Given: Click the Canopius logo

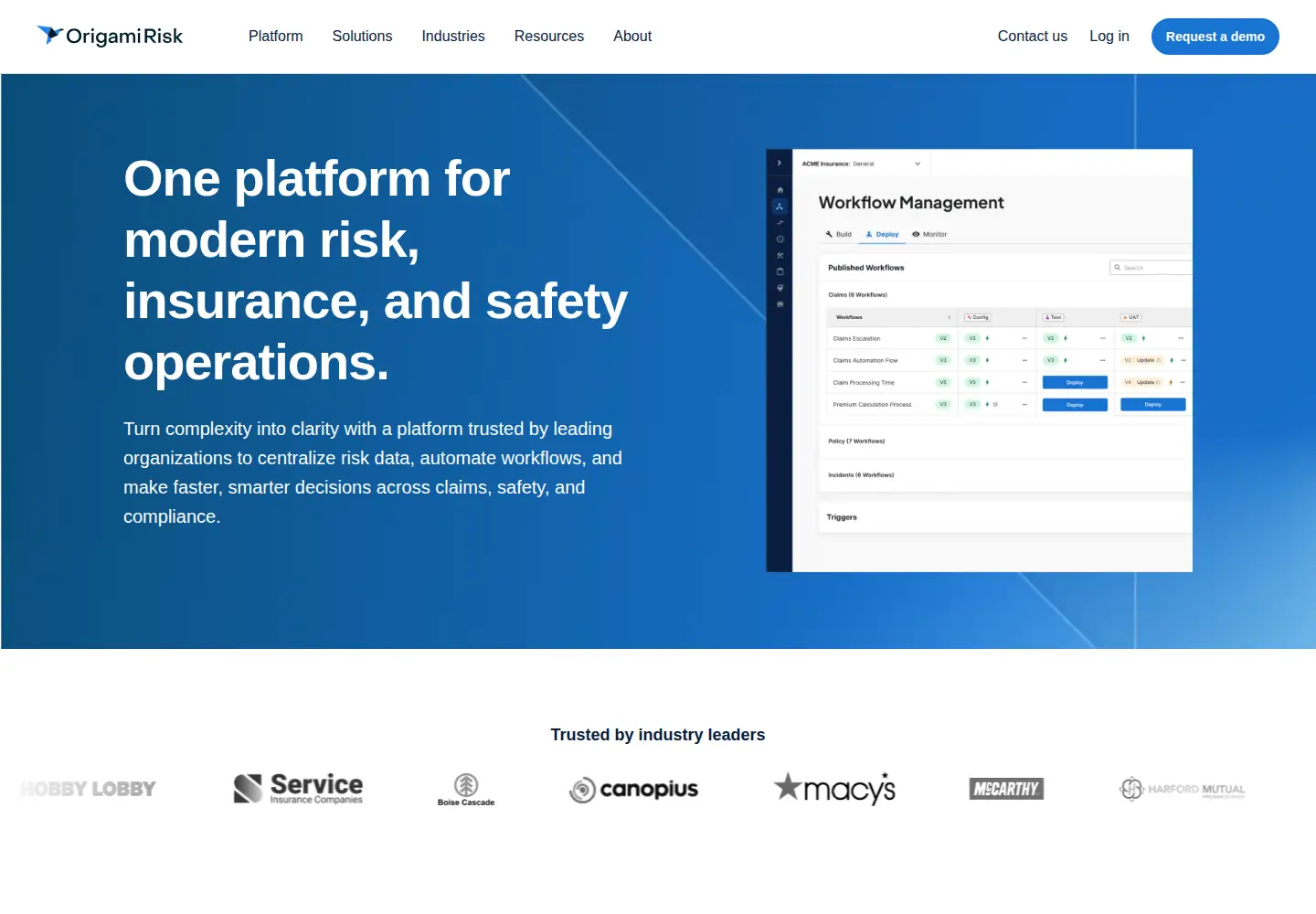Looking at the screenshot, I should 633,789.
